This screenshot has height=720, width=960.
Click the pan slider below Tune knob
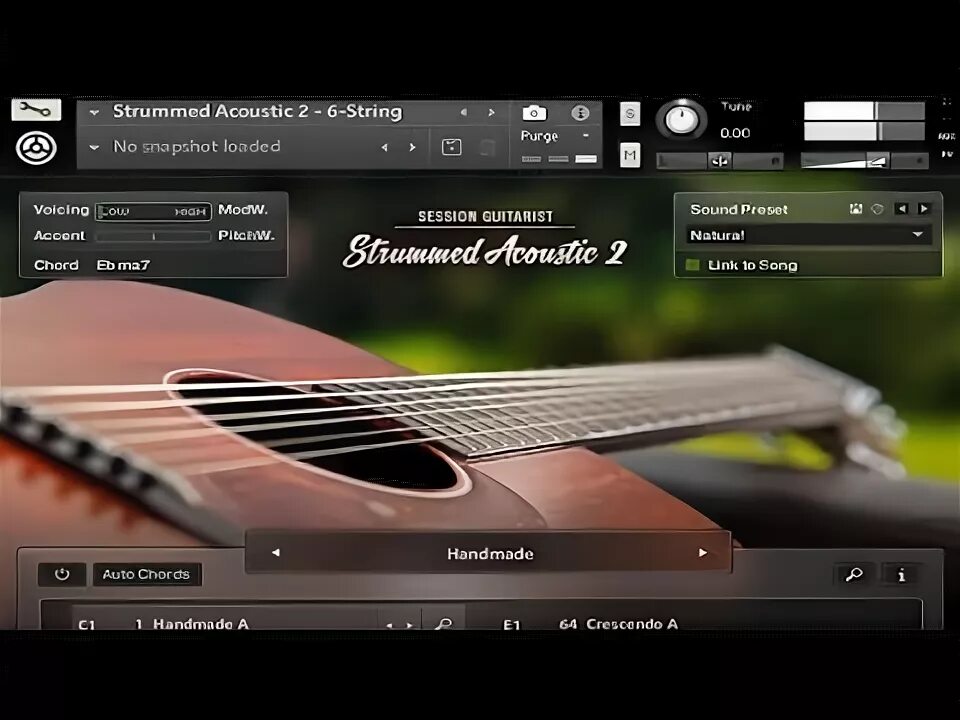pyautogui.click(x=720, y=161)
